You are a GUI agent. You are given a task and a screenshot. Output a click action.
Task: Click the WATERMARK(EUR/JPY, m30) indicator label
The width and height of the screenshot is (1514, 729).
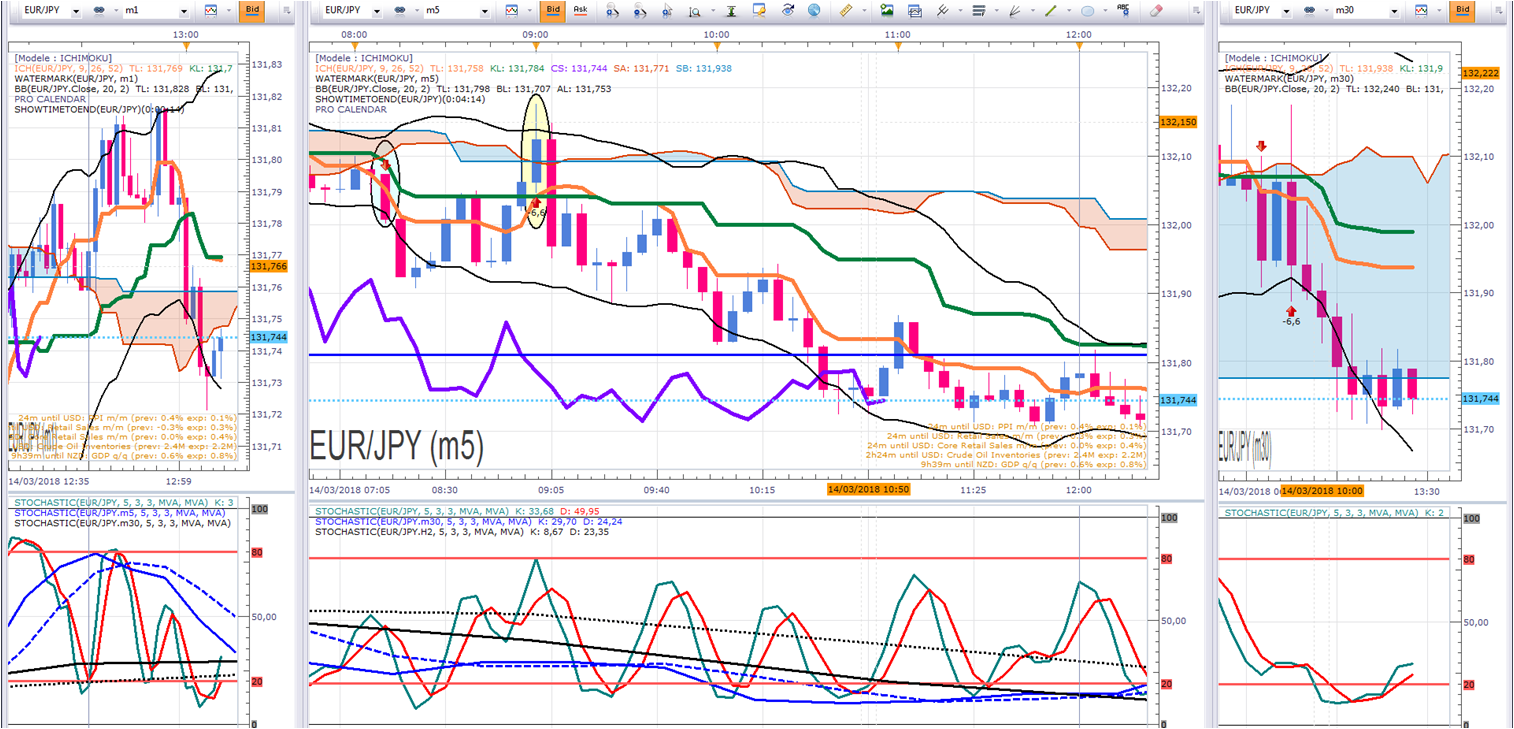coord(1290,78)
